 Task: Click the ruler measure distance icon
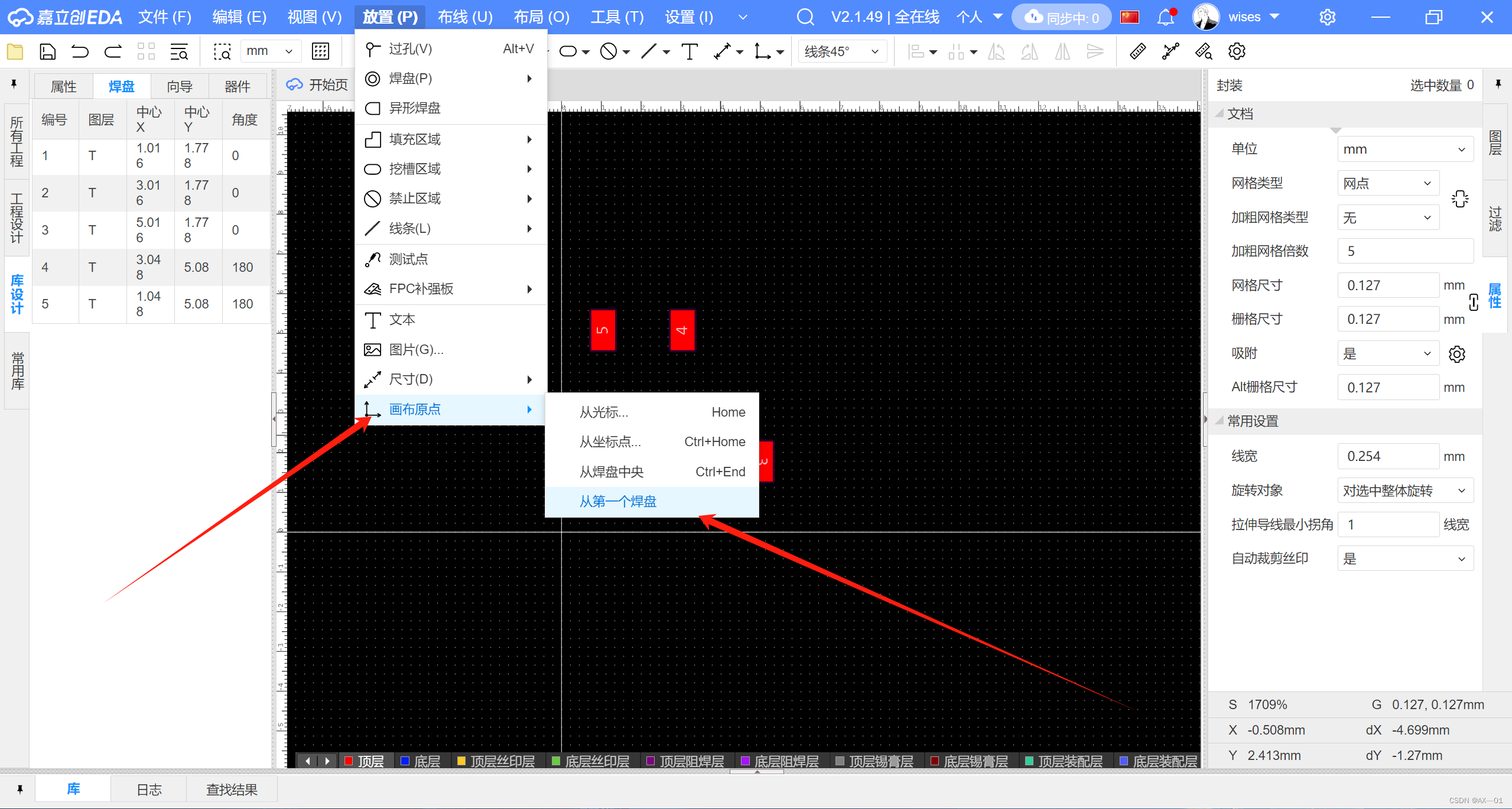point(1137,51)
